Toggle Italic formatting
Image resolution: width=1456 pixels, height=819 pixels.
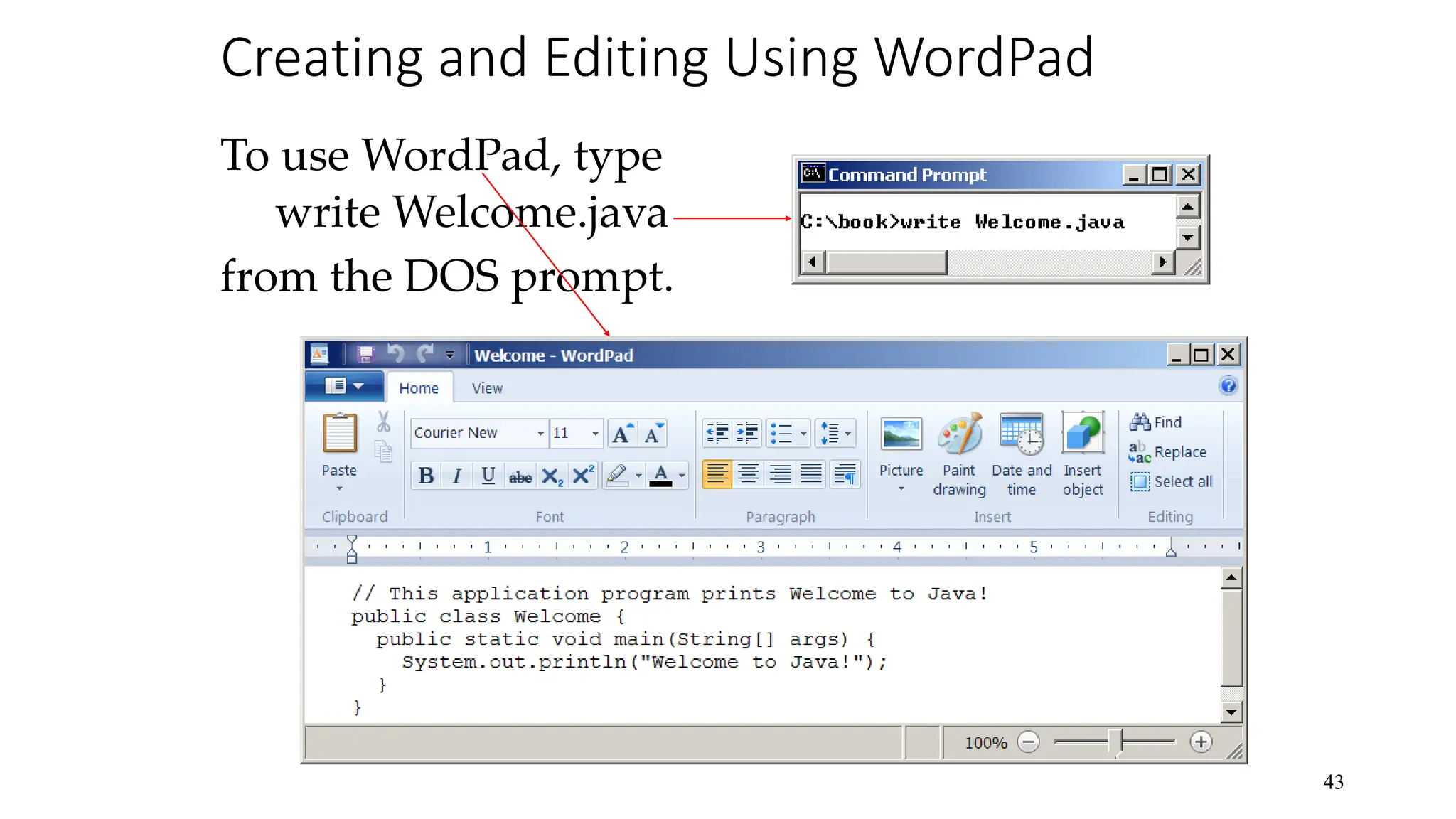pyautogui.click(x=457, y=476)
